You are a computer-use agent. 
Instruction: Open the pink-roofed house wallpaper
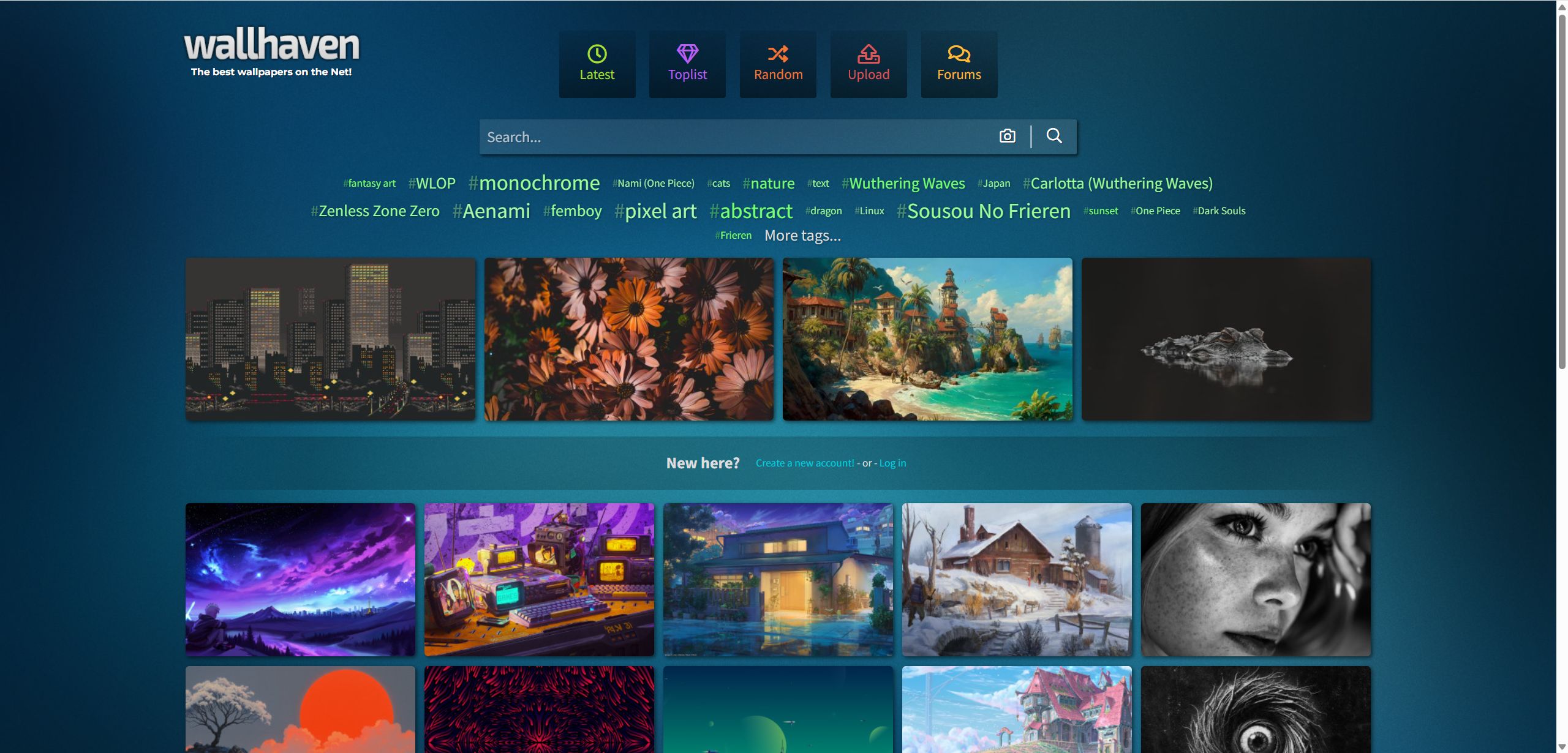(x=1017, y=710)
